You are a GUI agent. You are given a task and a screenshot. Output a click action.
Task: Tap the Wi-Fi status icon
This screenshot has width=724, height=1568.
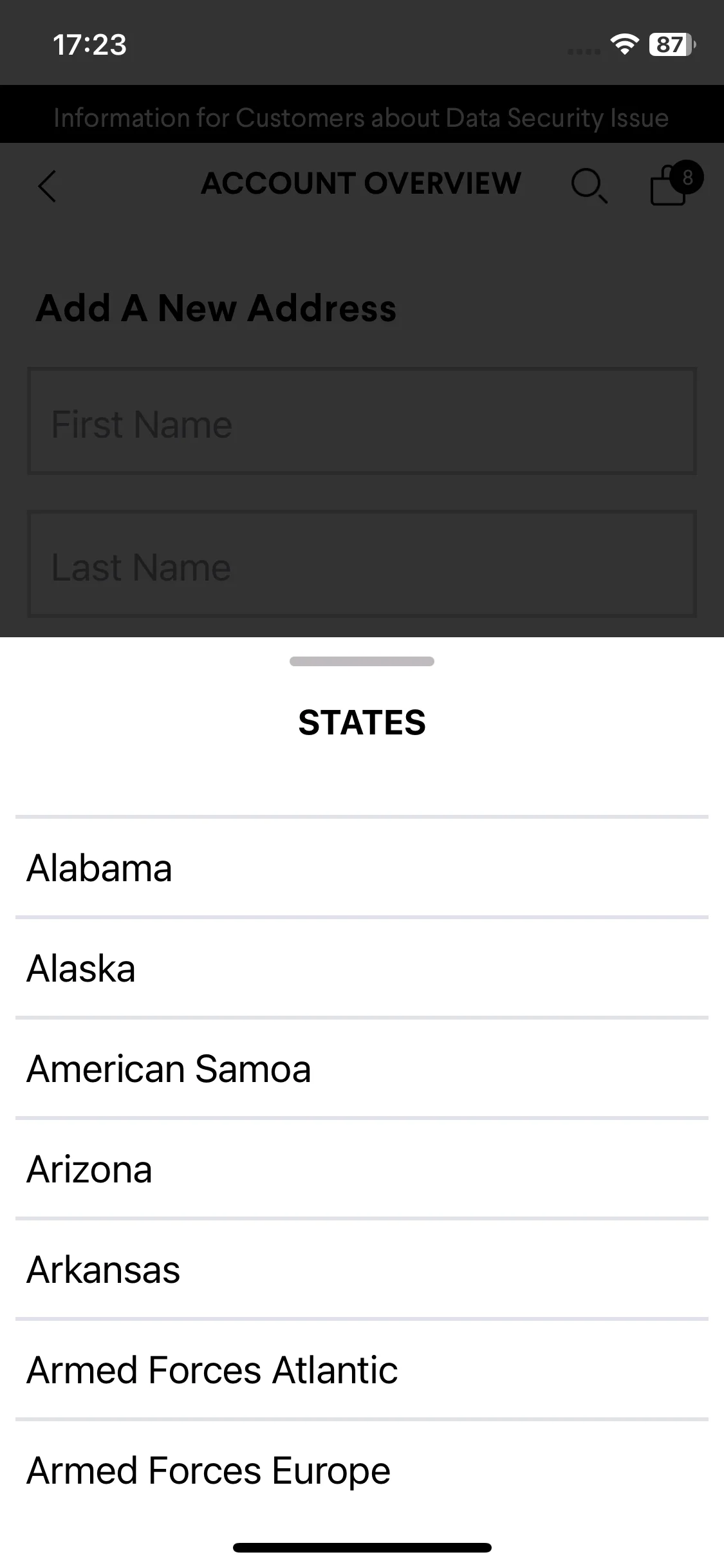click(624, 44)
